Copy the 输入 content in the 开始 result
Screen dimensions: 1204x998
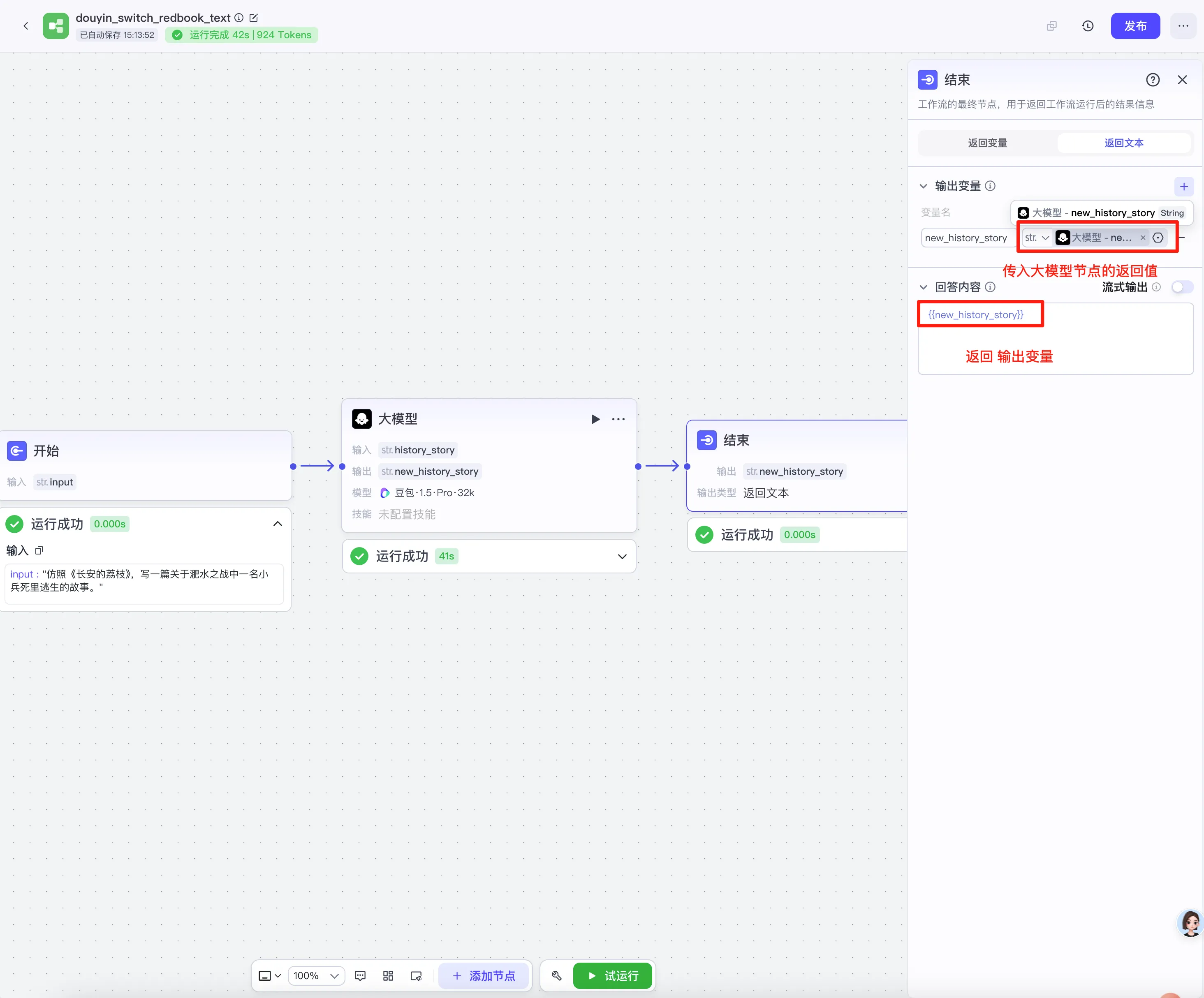point(39,551)
